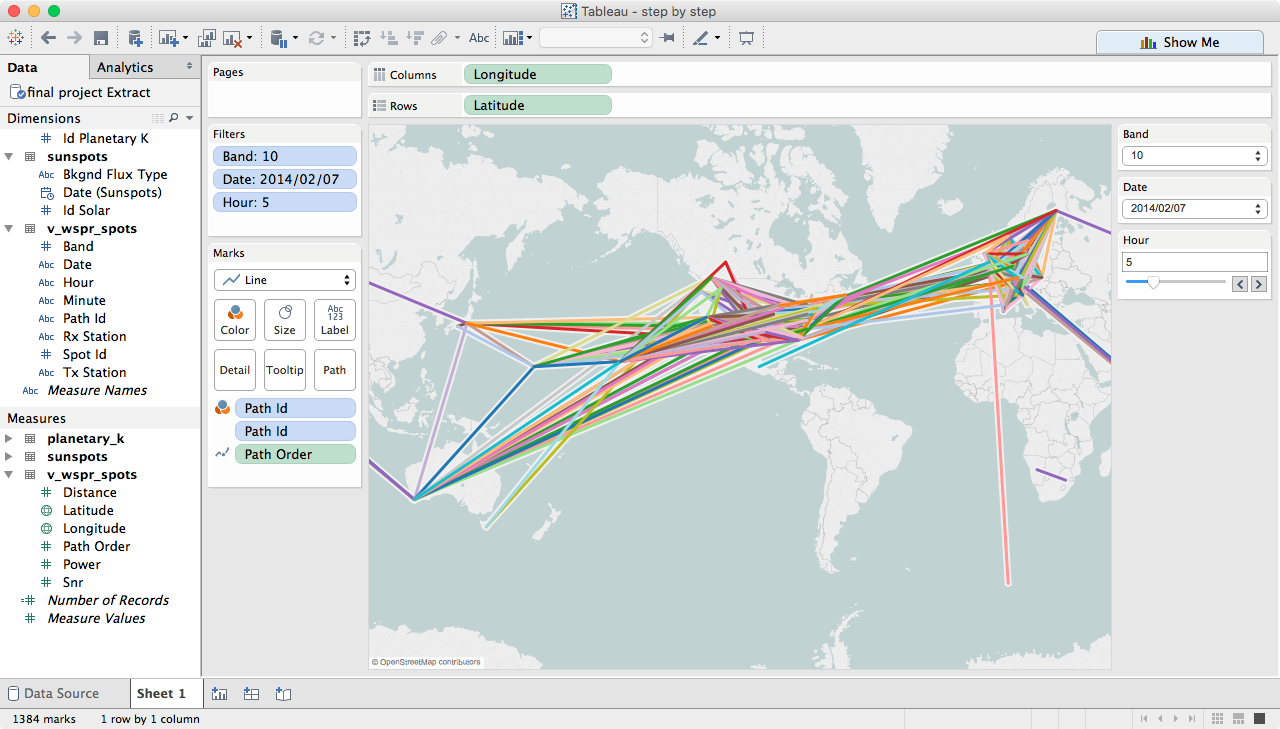Click the New Story tab icon at bottom
Image resolution: width=1280 pixels, height=729 pixels.
(283, 693)
